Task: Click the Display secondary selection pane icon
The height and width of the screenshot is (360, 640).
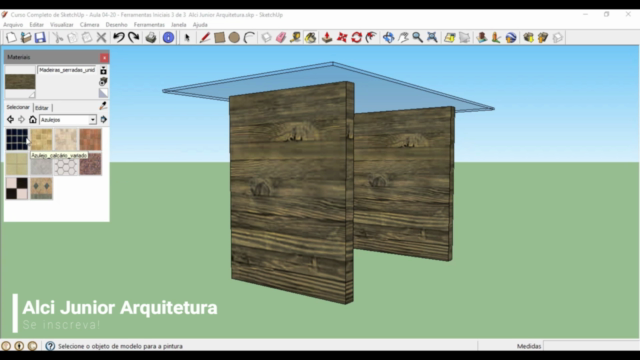Action: (103, 70)
